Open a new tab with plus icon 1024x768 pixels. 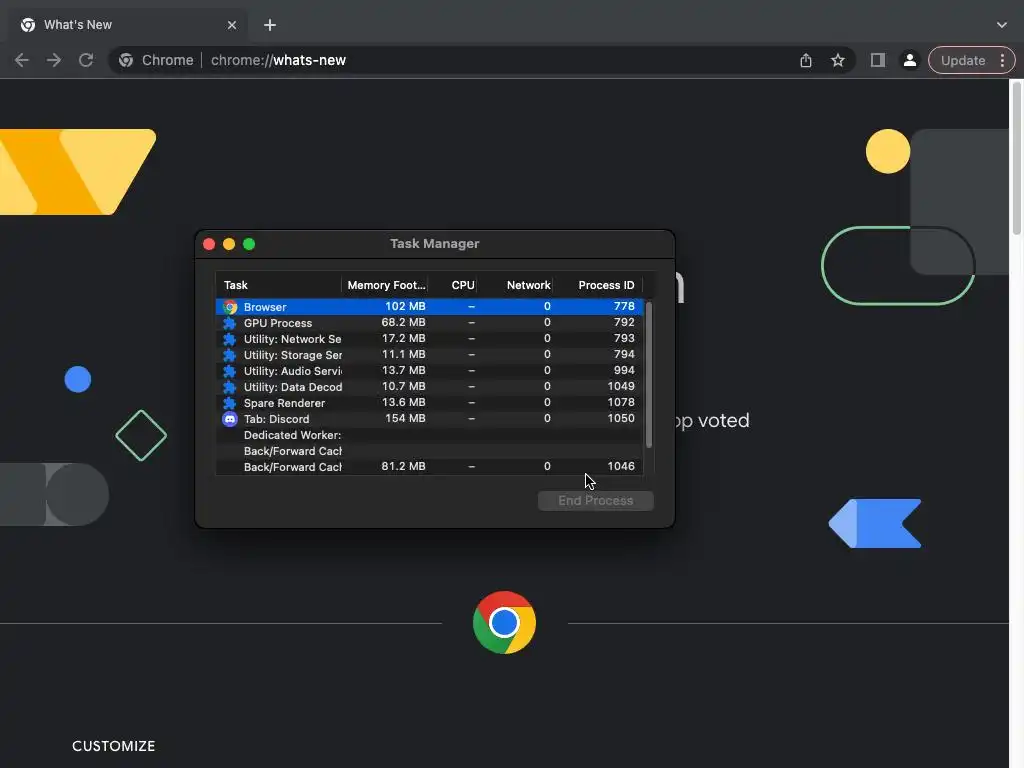[x=270, y=25]
